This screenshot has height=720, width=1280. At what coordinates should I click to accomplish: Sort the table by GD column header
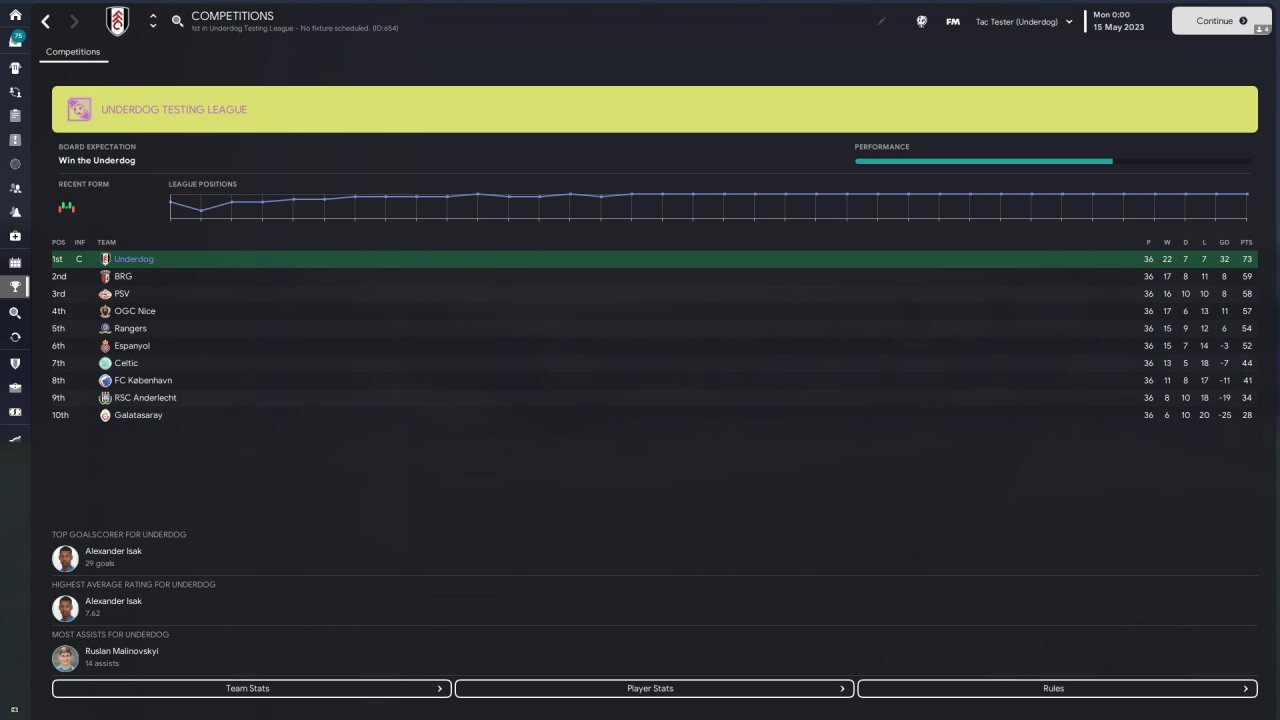coord(1224,242)
